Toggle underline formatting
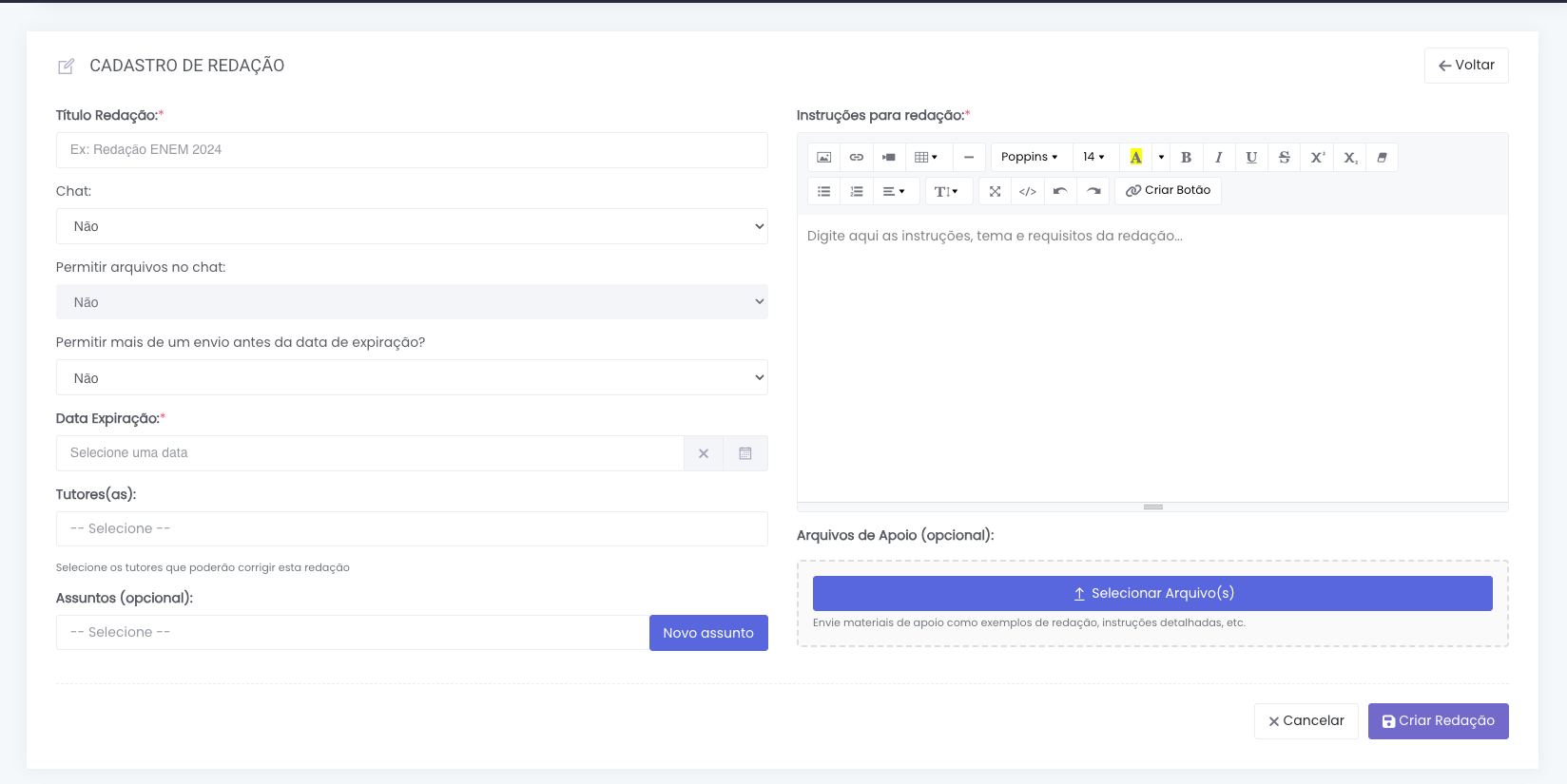 click(1251, 158)
